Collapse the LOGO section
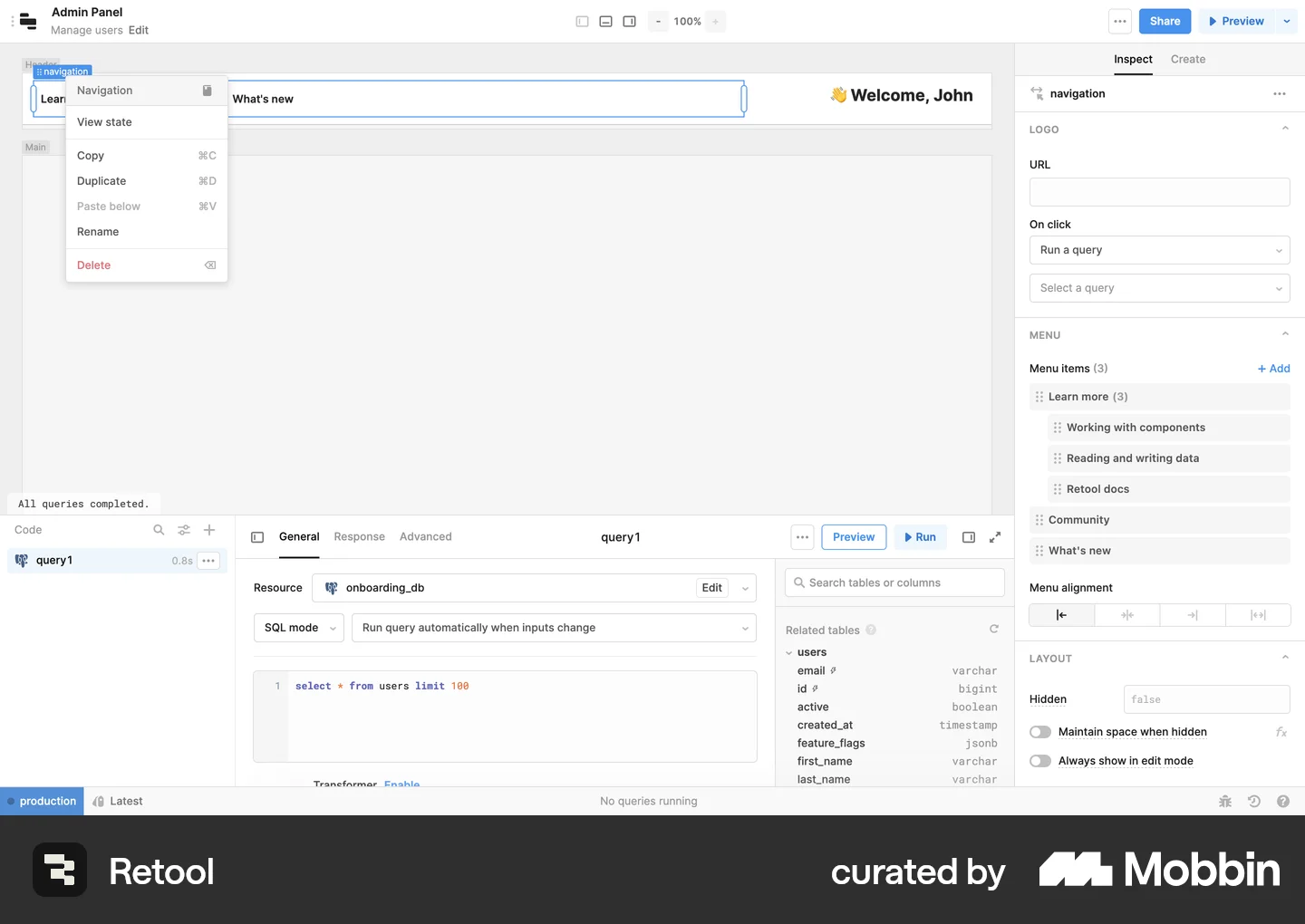Image resolution: width=1305 pixels, height=924 pixels. (x=1285, y=130)
